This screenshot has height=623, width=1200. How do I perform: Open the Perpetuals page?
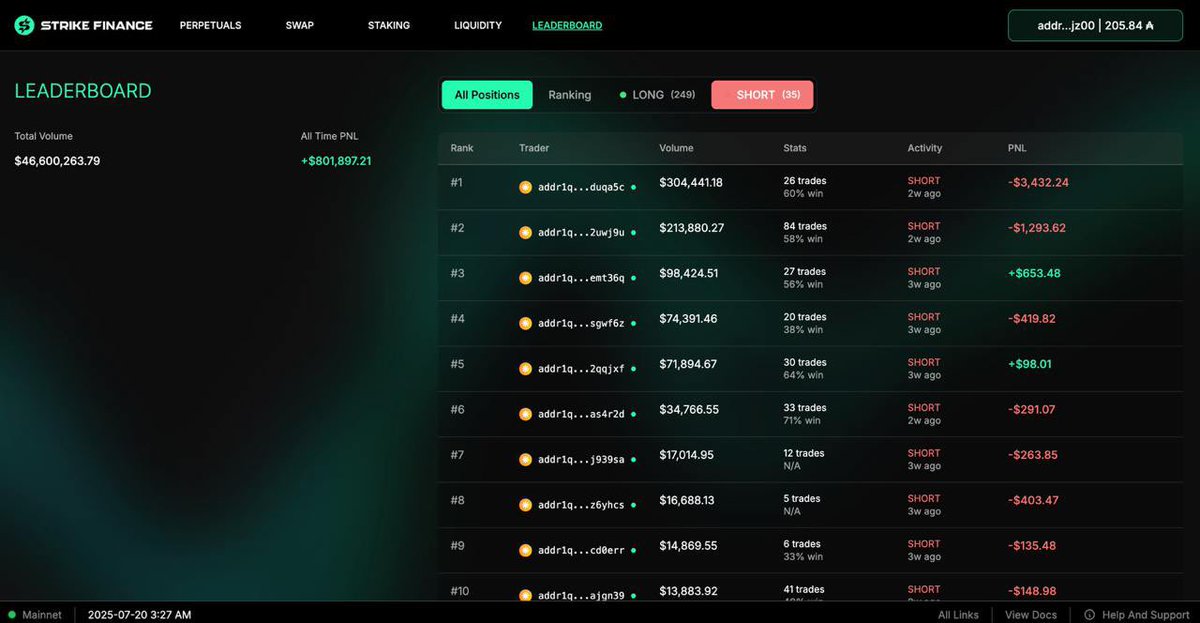210,25
